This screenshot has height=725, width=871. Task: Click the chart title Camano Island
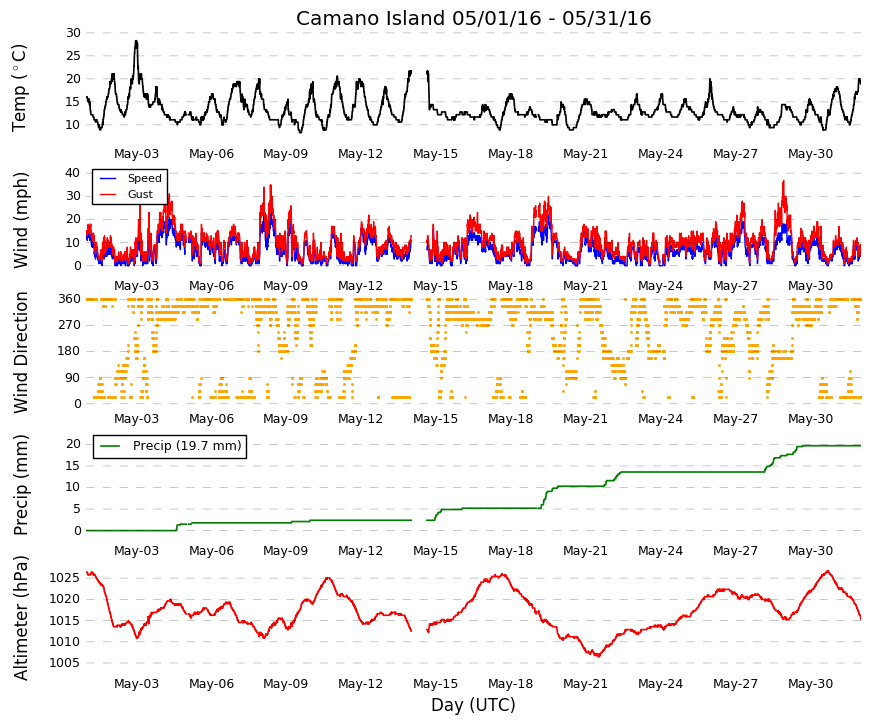tap(473, 18)
